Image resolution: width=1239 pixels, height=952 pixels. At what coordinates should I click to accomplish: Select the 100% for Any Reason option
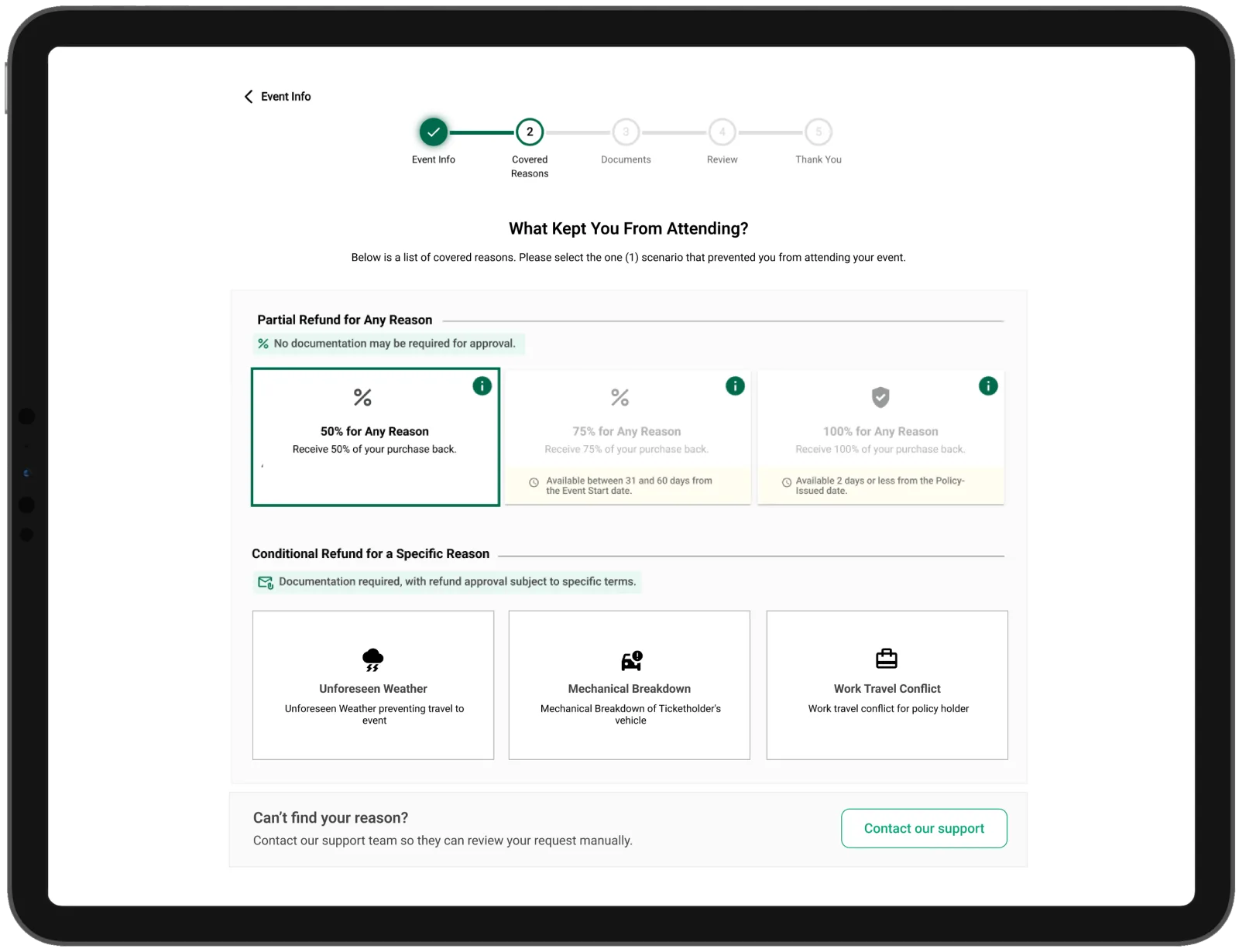coord(880,437)
